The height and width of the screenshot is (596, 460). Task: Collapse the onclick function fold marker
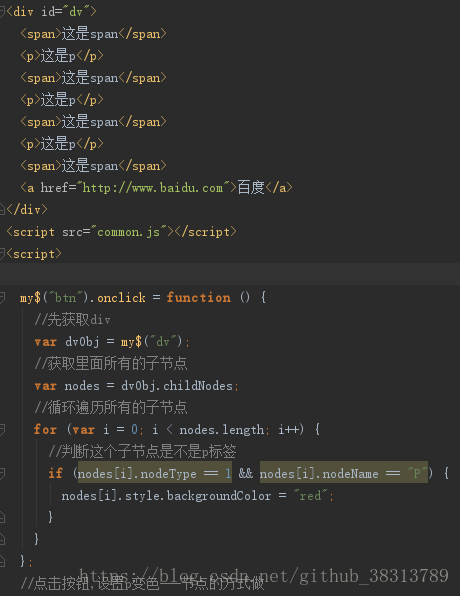pyautogui.click(x=2, y=297)
